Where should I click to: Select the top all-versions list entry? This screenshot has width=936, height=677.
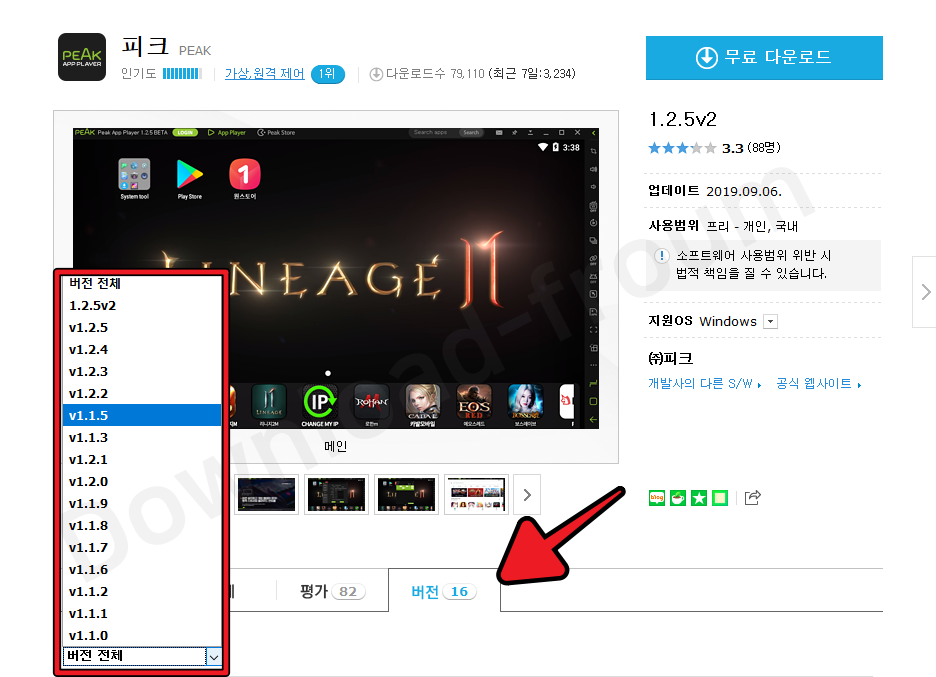tap(141, 284)
